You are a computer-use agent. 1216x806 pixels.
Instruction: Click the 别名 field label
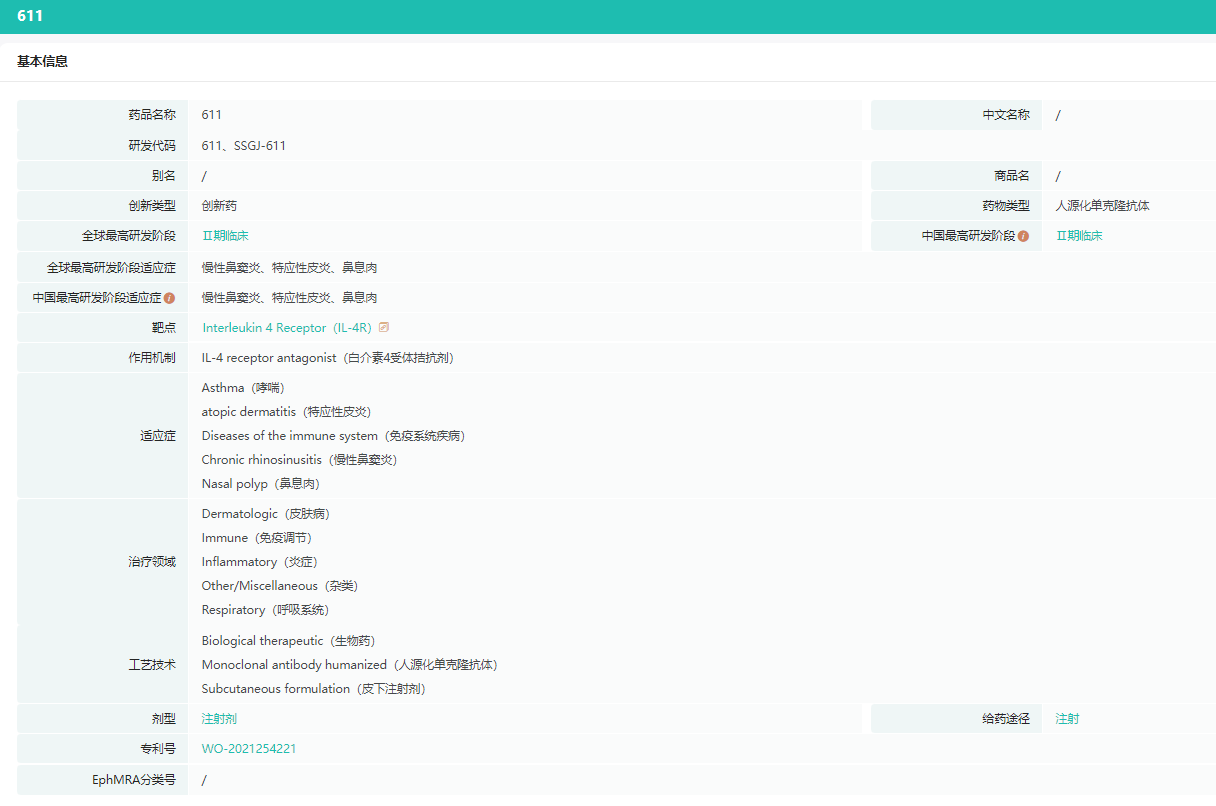click(x=164, y=176)
